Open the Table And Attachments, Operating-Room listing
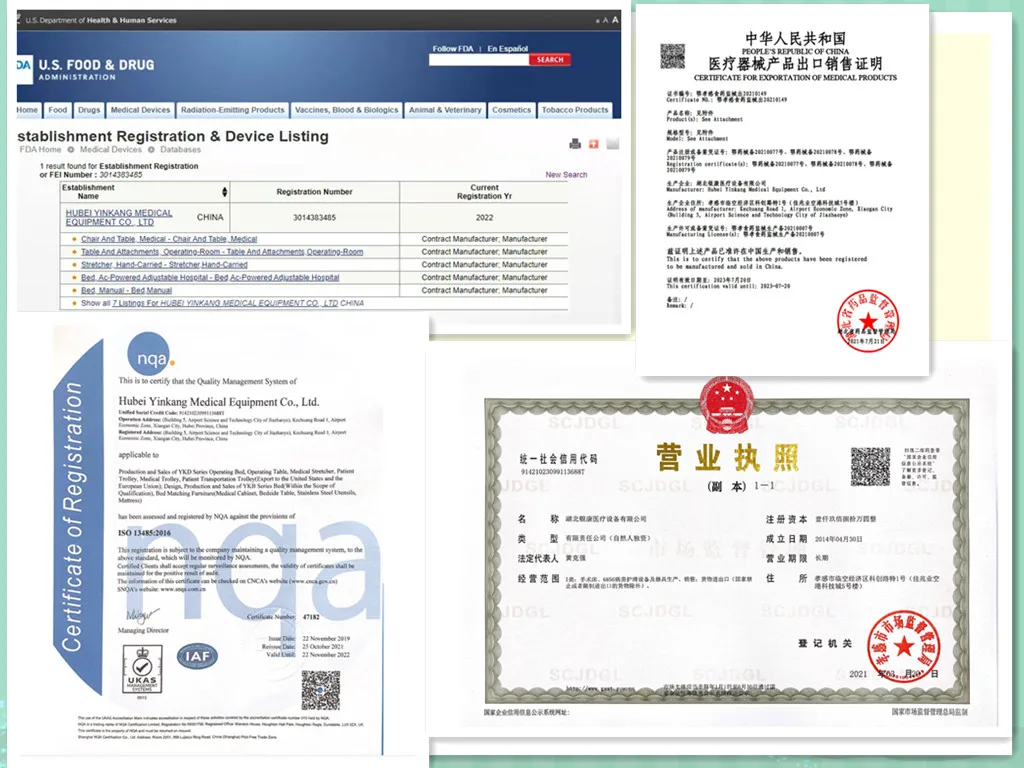This screenshot has height=768, width=1024. (x=222, y=251)
